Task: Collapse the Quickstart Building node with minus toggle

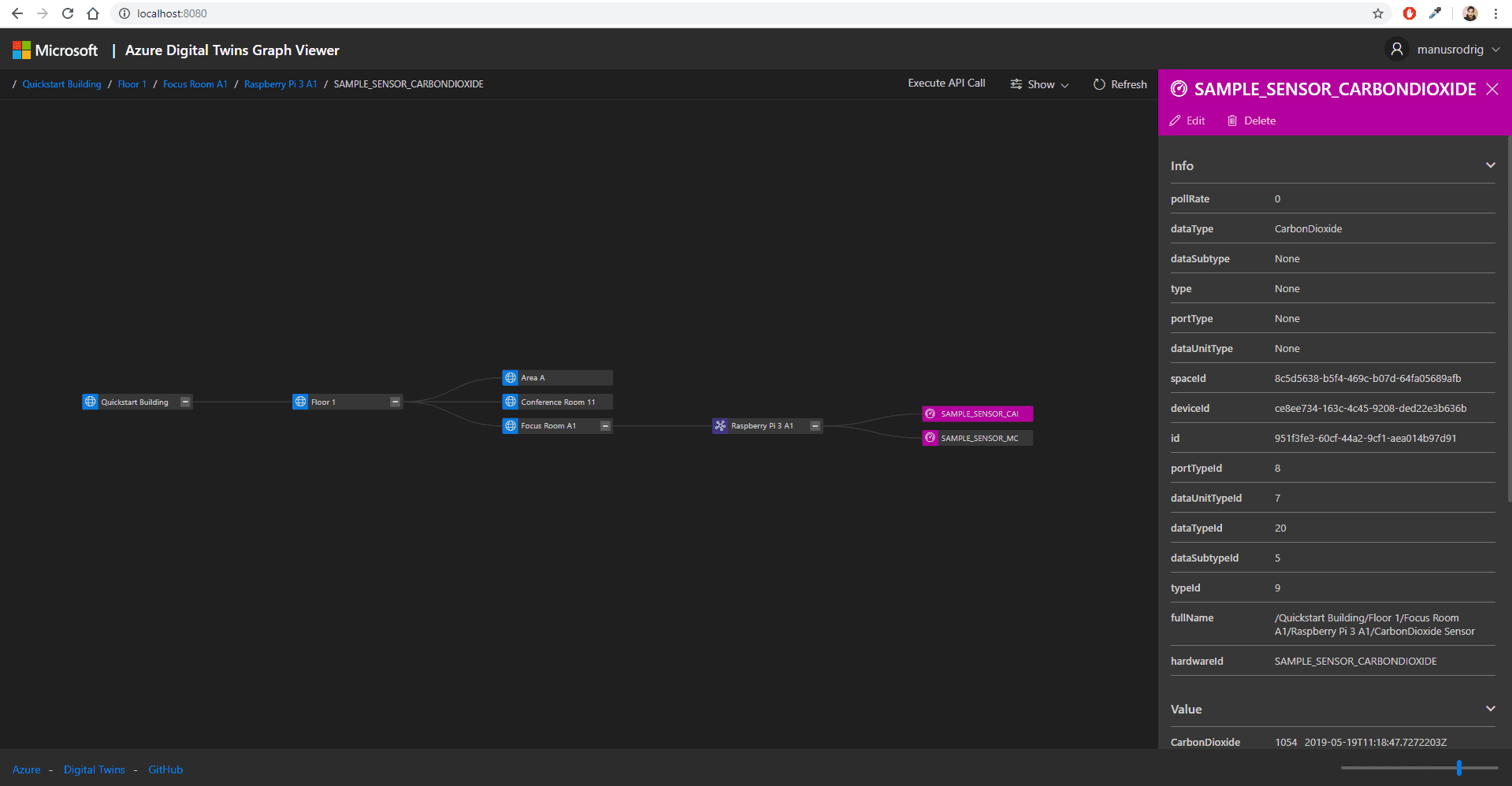Action: 185,402
